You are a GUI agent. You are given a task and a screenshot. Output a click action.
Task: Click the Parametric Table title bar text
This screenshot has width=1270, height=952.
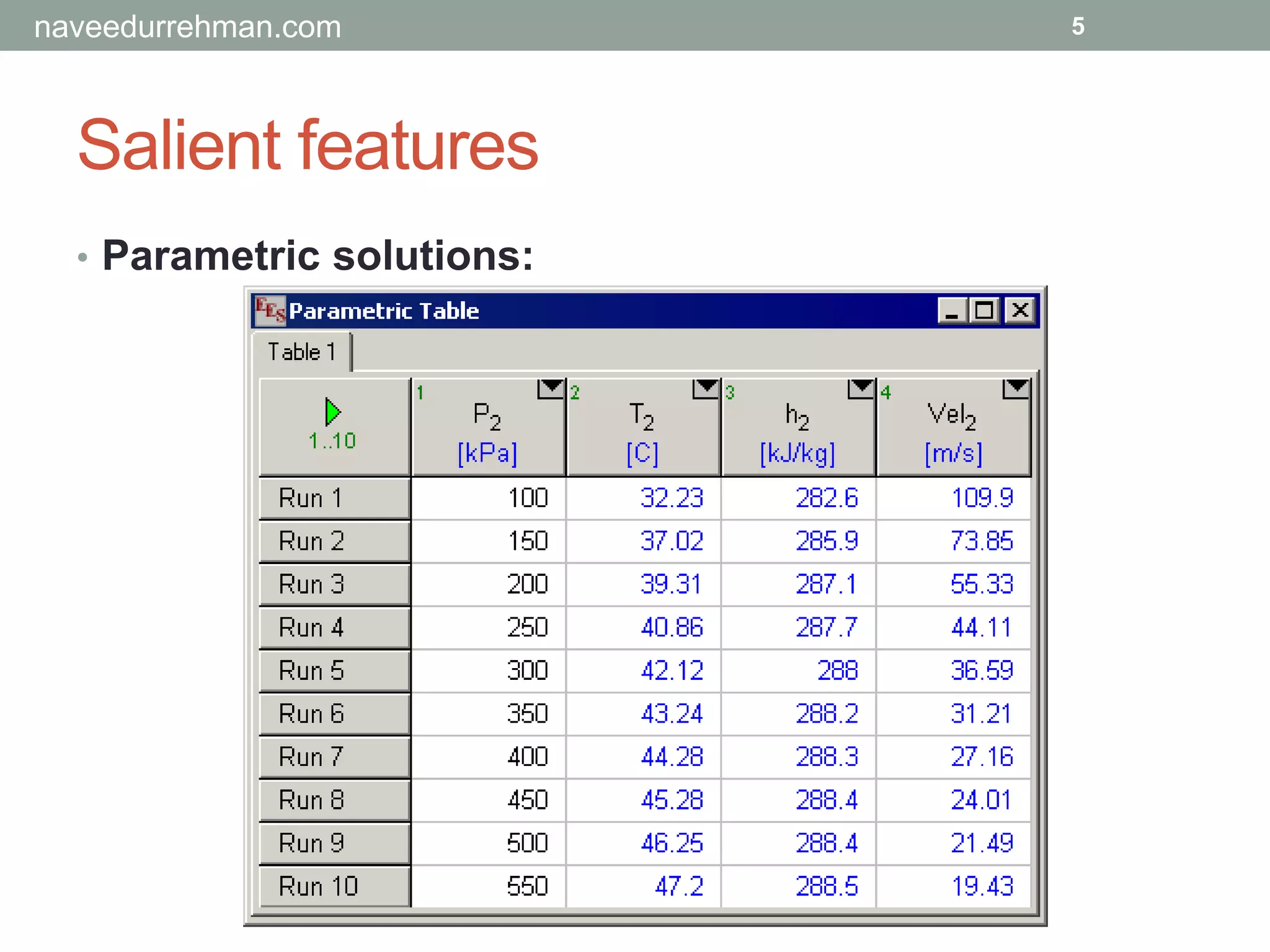(x=384, y=311)
